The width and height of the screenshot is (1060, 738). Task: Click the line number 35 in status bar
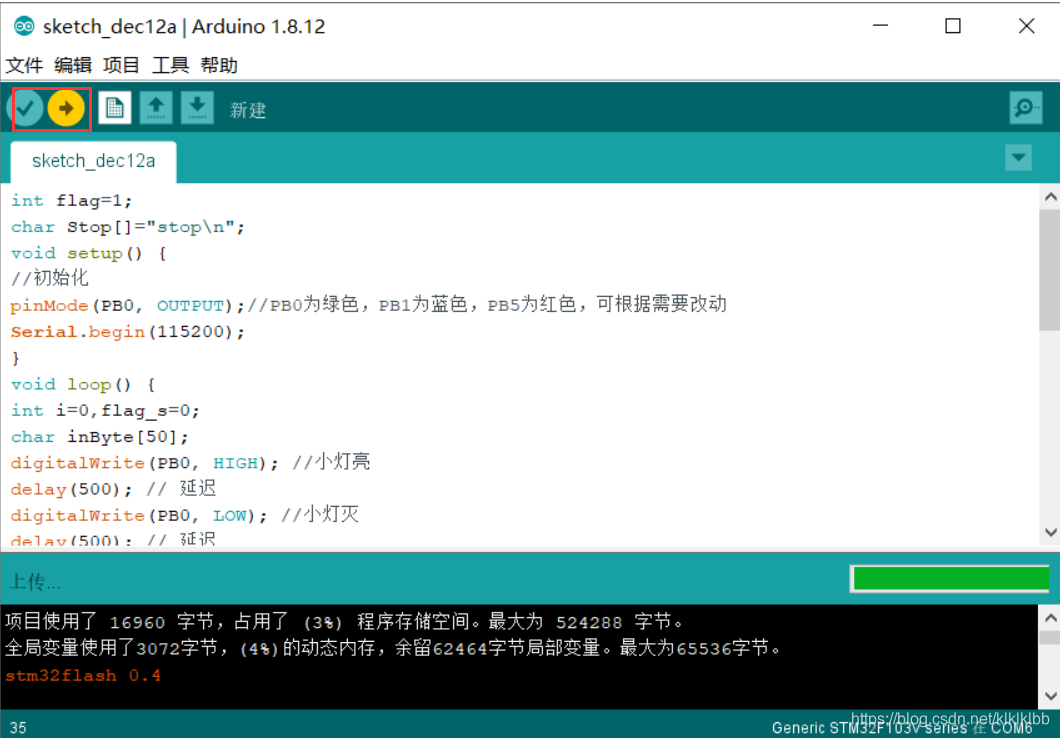(x=18, y=728)
